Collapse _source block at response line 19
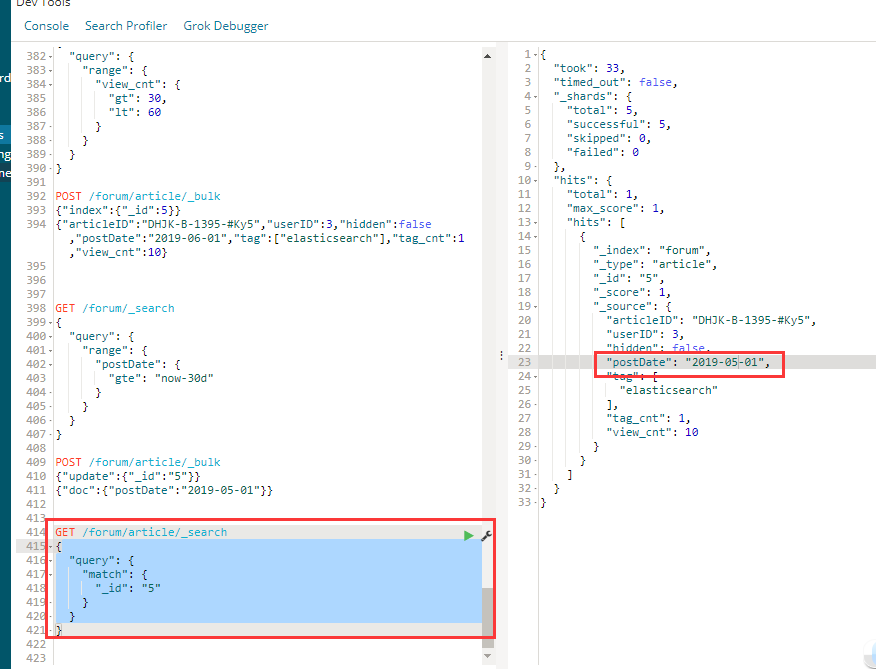This screenshot has height=669, width=876. [x=535, y=306]
